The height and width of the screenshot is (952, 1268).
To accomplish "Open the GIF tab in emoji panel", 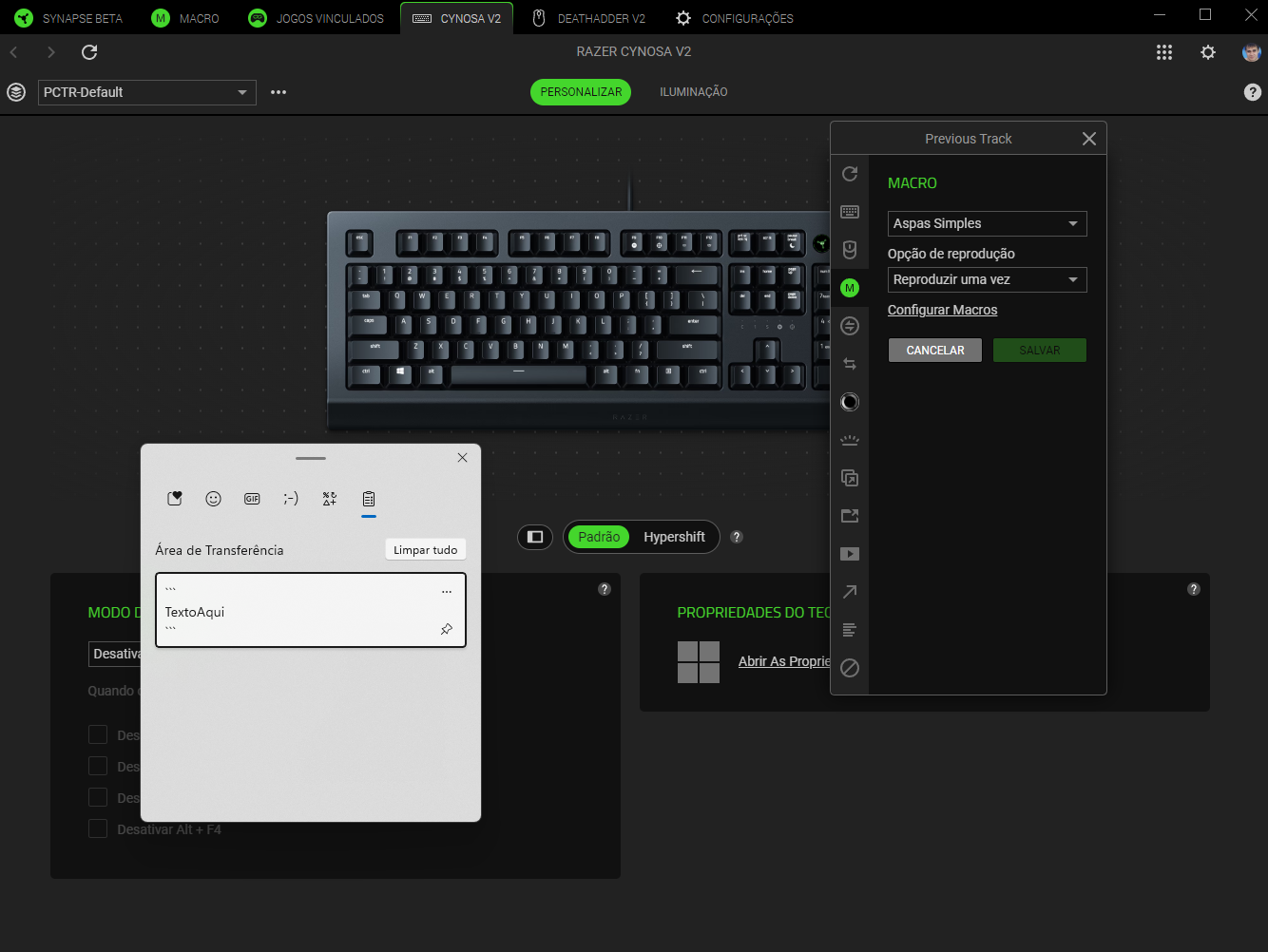I will pos(252,499).
